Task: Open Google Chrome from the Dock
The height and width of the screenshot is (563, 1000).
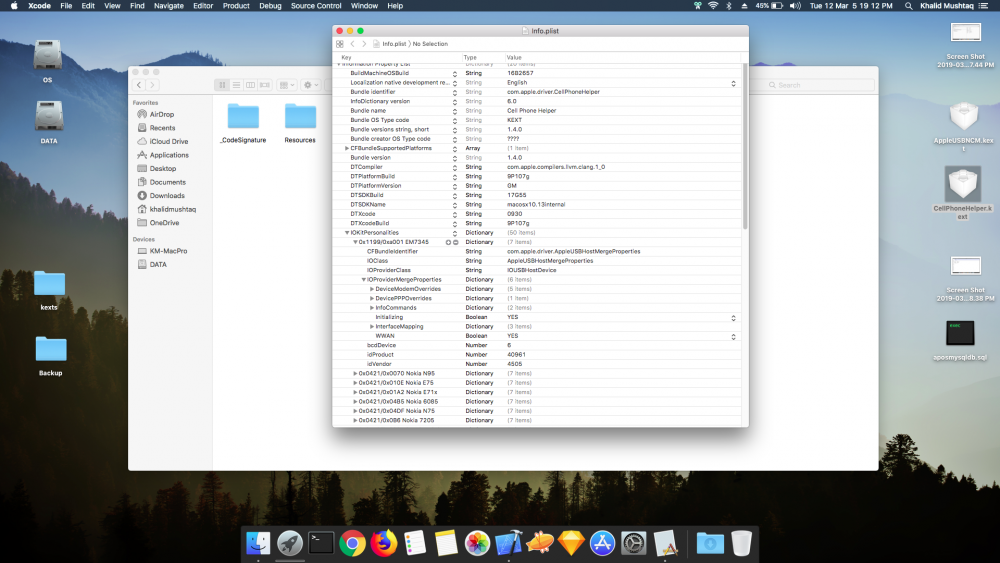Action: tap(352, 543)
